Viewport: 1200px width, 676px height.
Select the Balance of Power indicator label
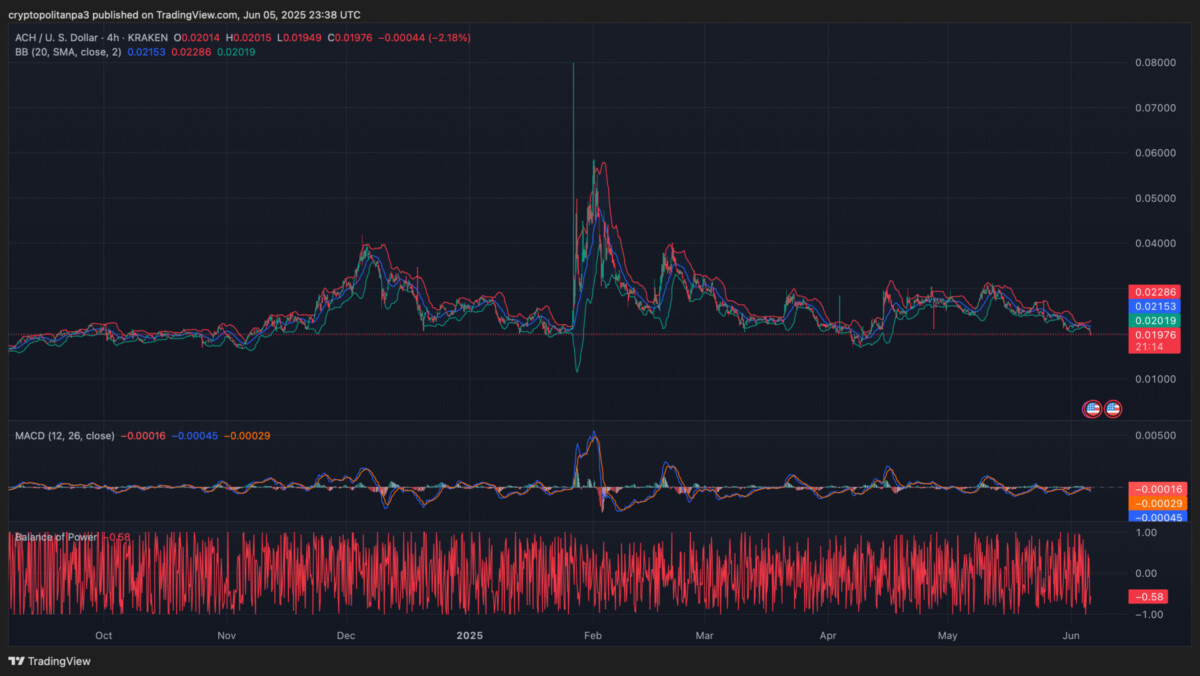point(57,537)
